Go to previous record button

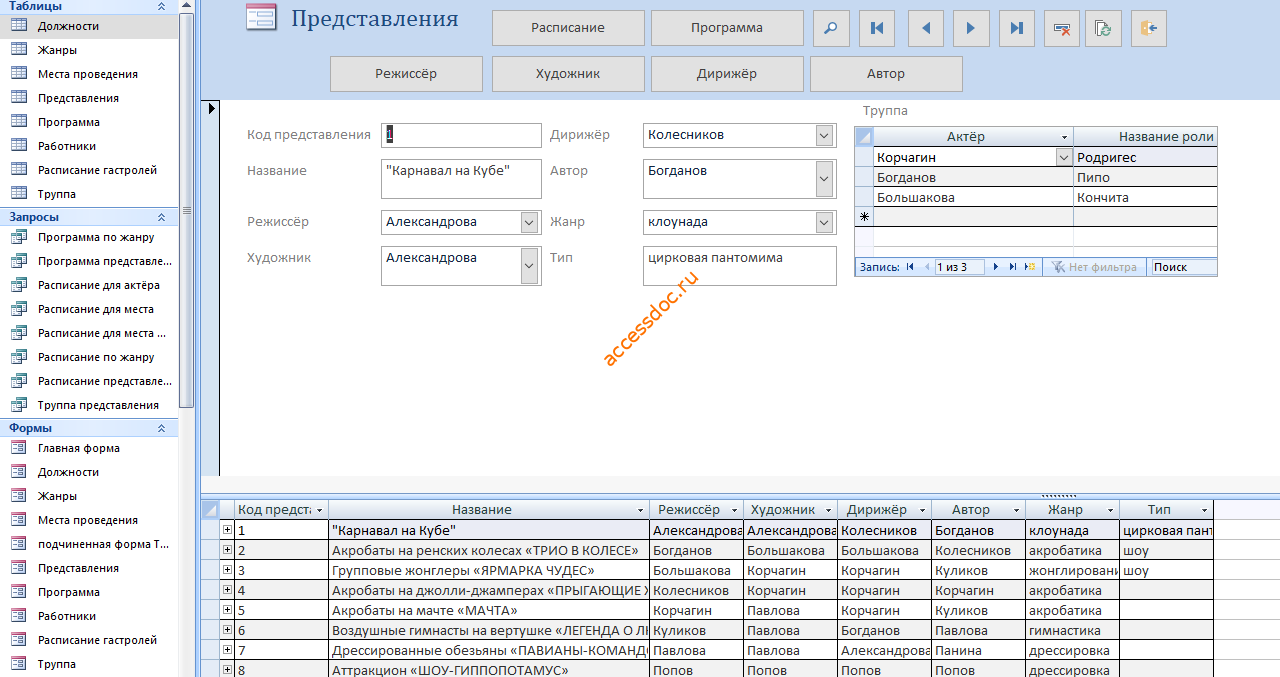926,28
